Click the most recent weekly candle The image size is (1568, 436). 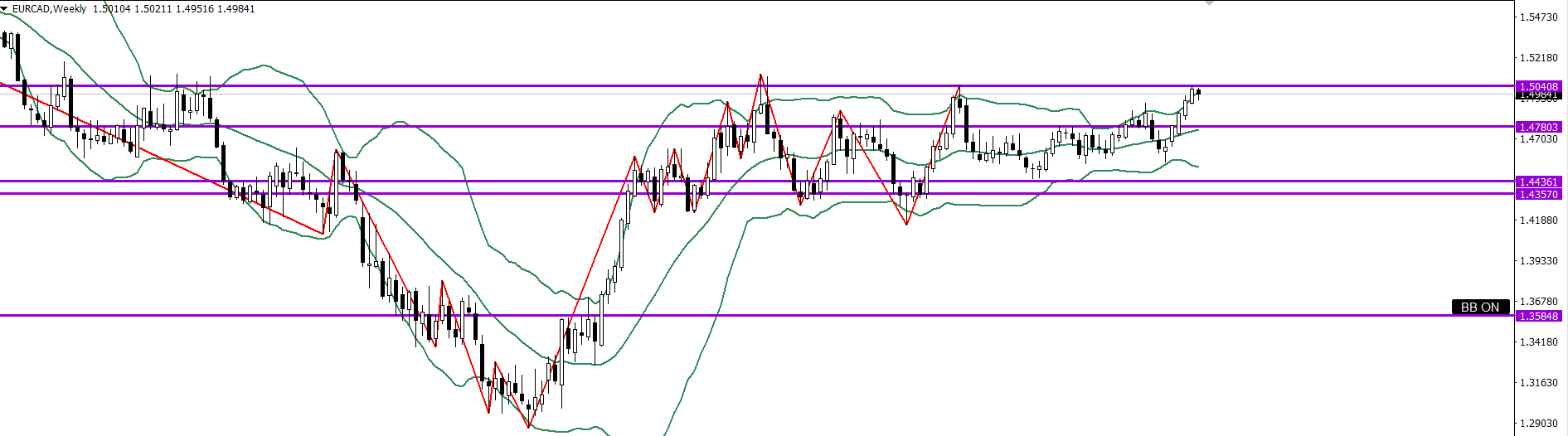(1198, 93)
